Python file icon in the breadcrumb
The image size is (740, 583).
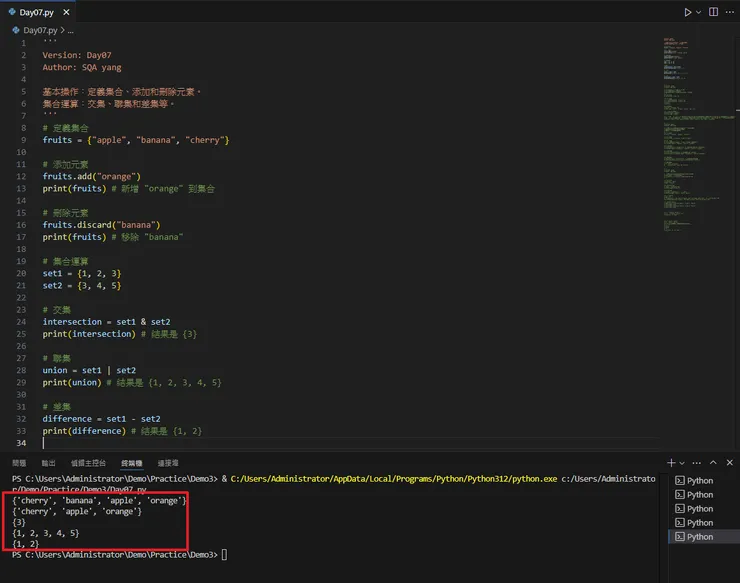[16, 30]
